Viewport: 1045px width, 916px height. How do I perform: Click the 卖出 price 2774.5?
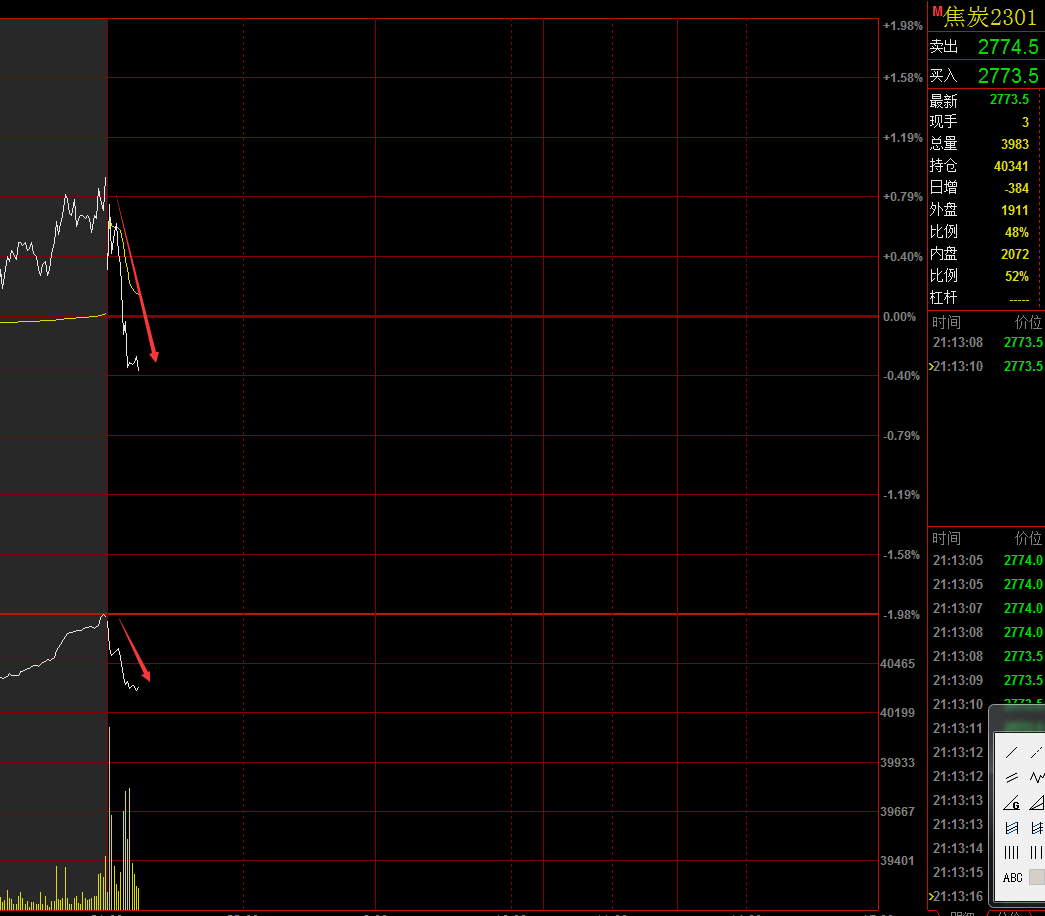(1008, 47)
